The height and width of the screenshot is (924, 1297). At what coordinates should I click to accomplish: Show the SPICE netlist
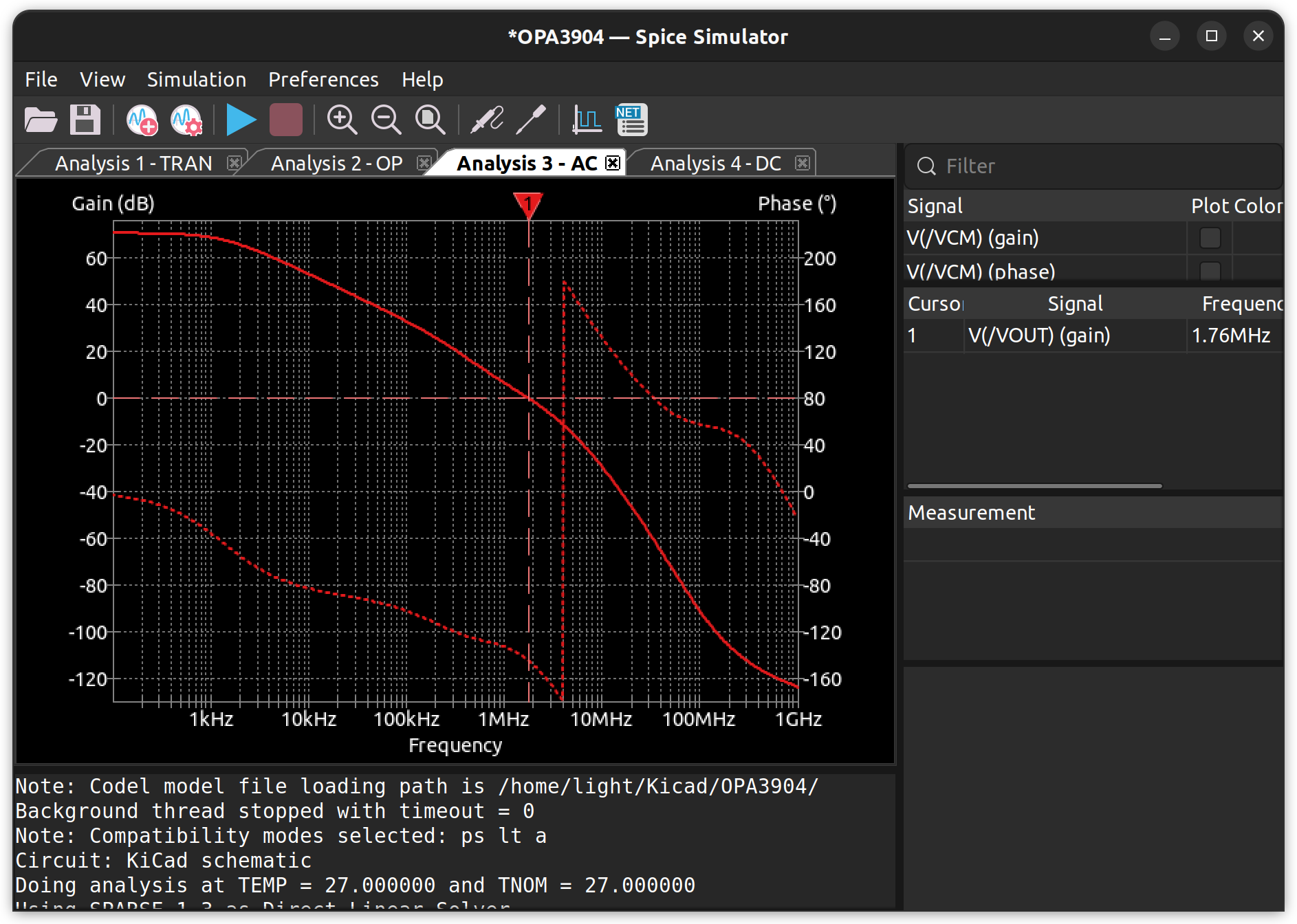pos(631,120)
